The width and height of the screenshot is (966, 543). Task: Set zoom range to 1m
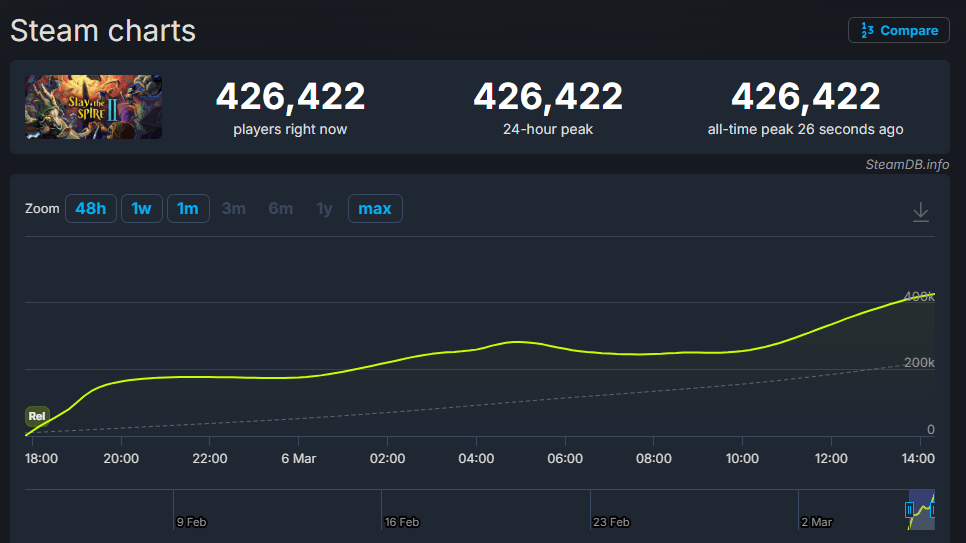[x=187, y=209]
